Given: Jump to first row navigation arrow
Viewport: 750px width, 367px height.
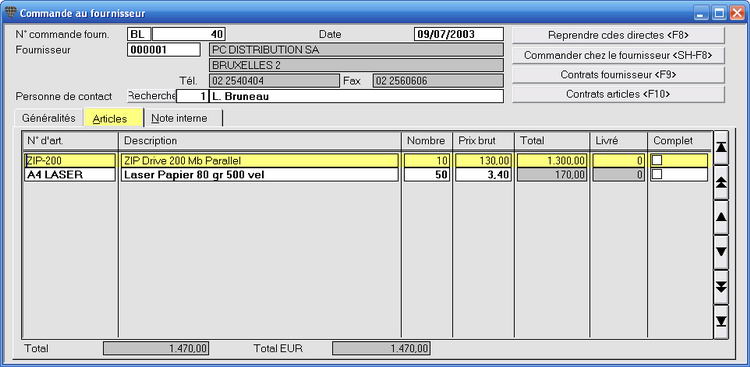Looking at the screenshot, I should (x=721, y=147).
